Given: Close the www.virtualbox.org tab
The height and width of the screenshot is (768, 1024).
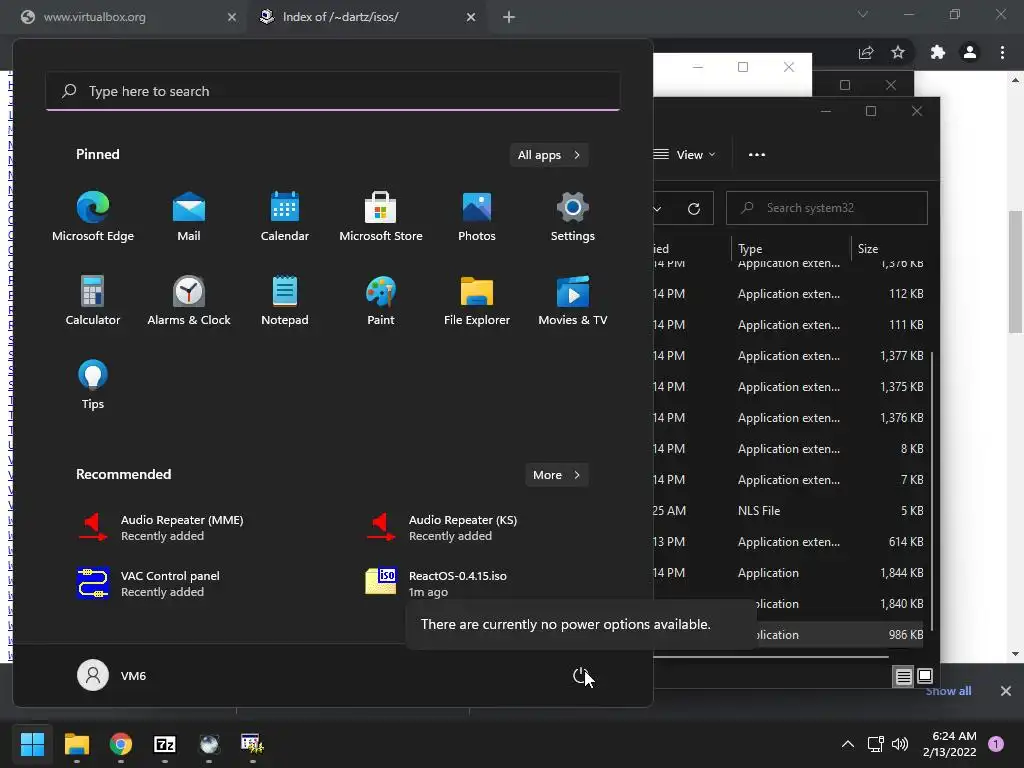Looking at the screenshot, I should (x=231, y=17).
